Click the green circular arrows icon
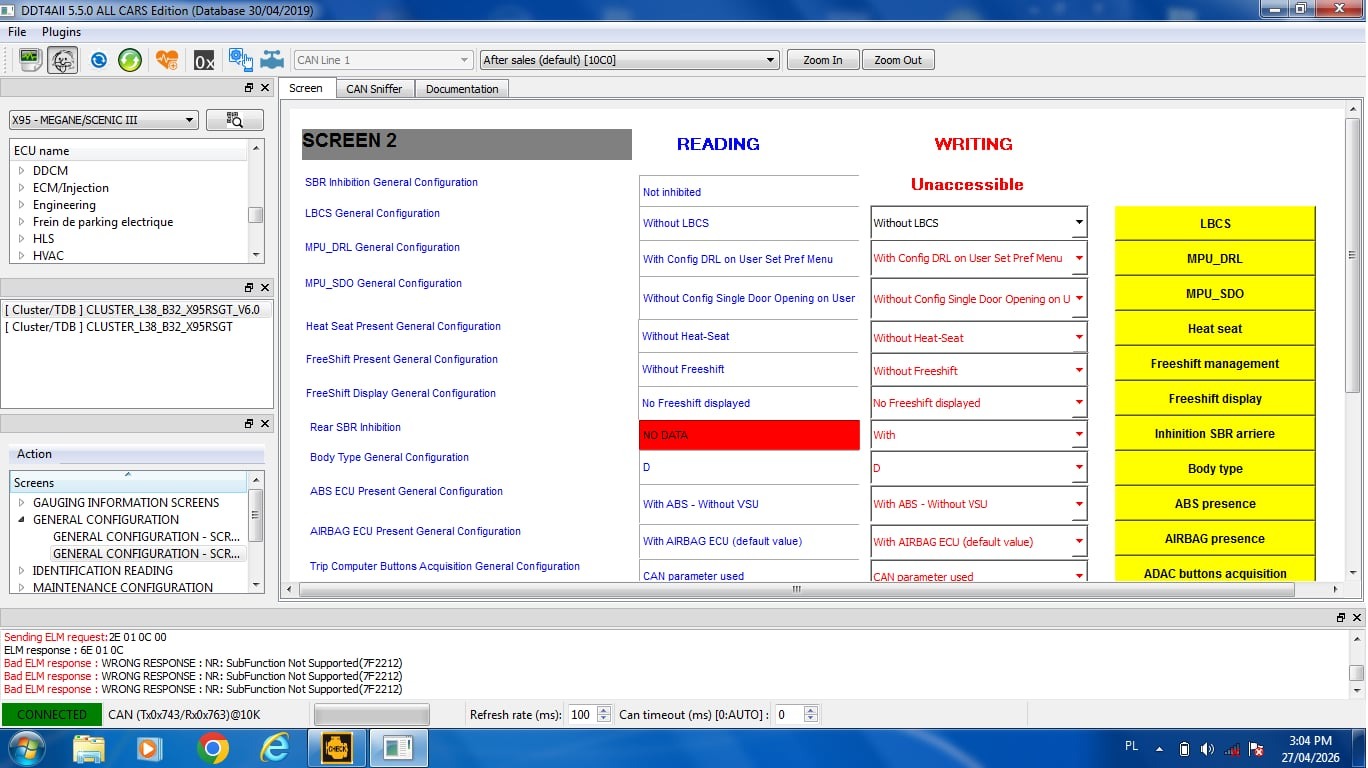Viewport: 1368px width, 768px height. [x=130, y=60]
